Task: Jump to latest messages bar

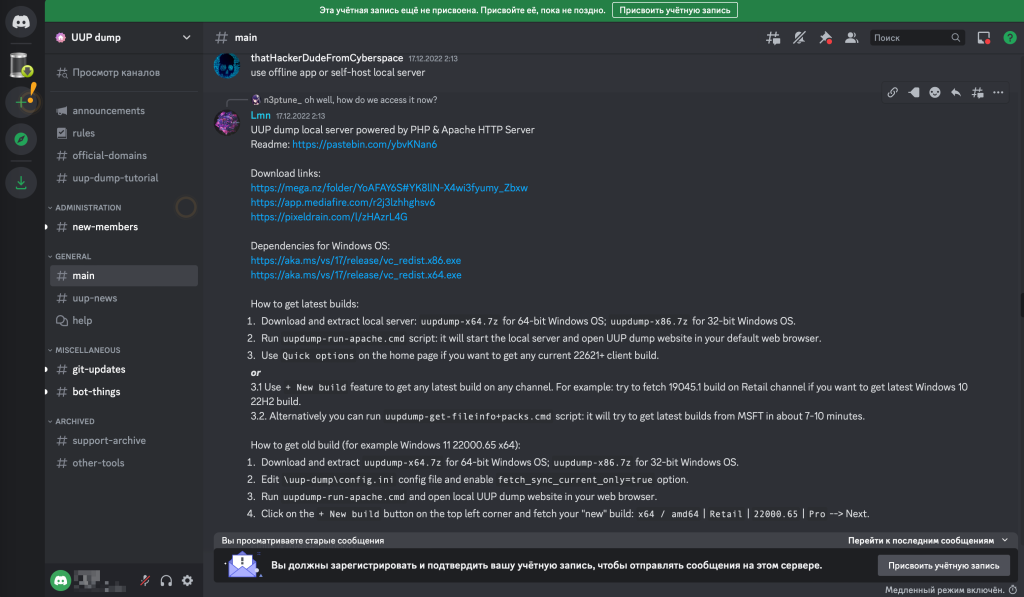Action: click(x=616, y=540)
